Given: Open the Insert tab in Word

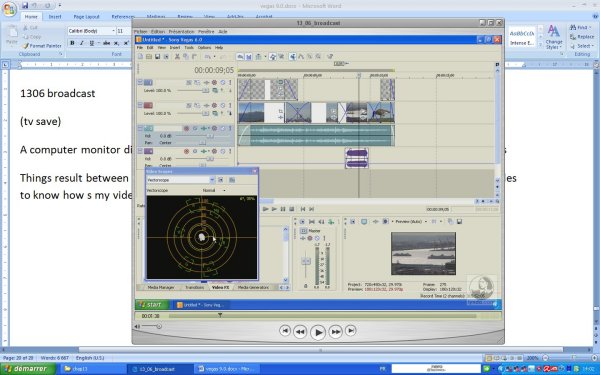Looking at the screenshot, I should (x=55, y=16).
